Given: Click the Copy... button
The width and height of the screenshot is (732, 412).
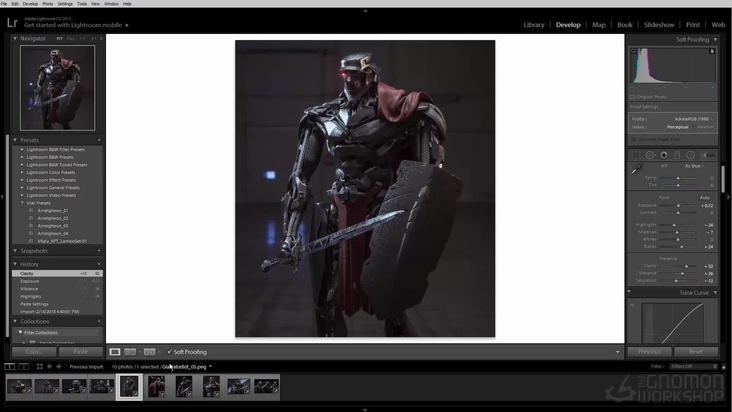Looking at the screenshot, I should click(x=34, y=352).
